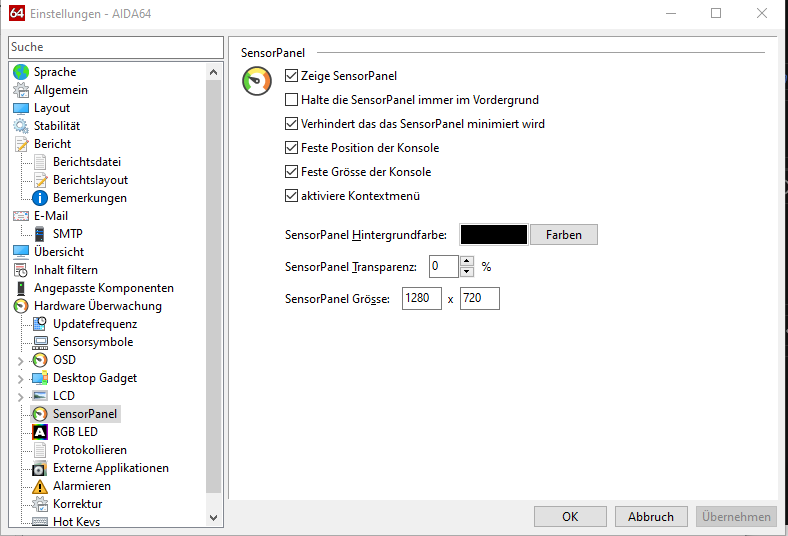Viewport: 788px width, 536px height.
Task: Click the Sensorsymbole icon
Action: pos(40,342)
